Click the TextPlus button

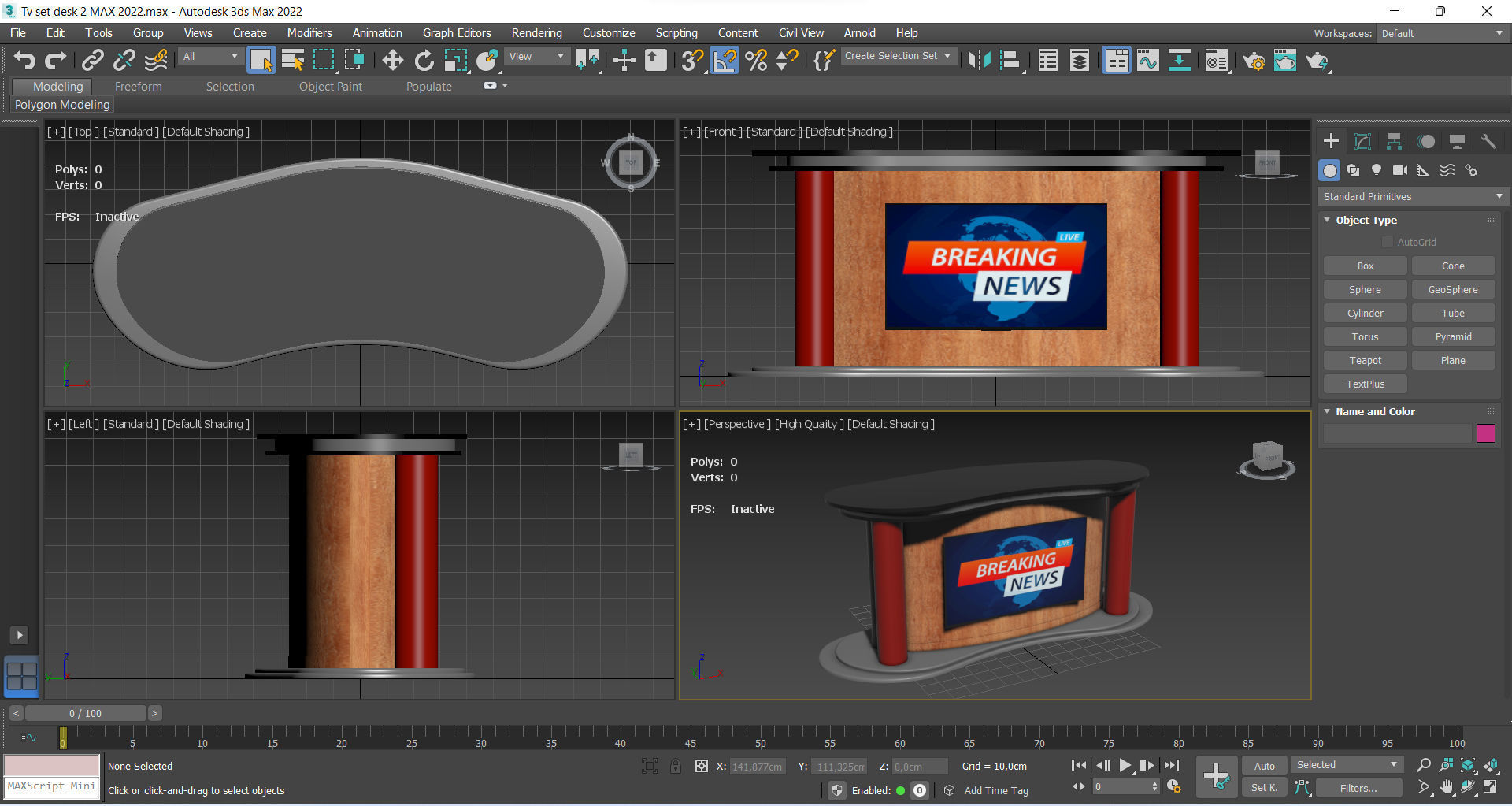point(1365,384)
